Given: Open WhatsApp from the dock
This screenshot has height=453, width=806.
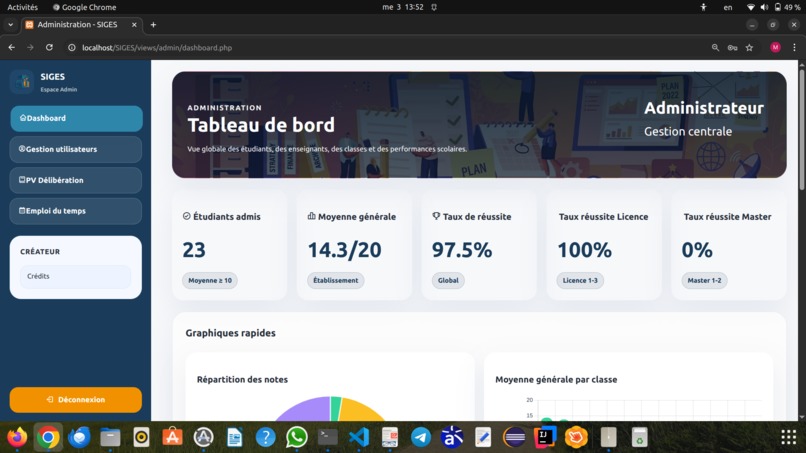Looking at the screenshot, I should (297, 438).
